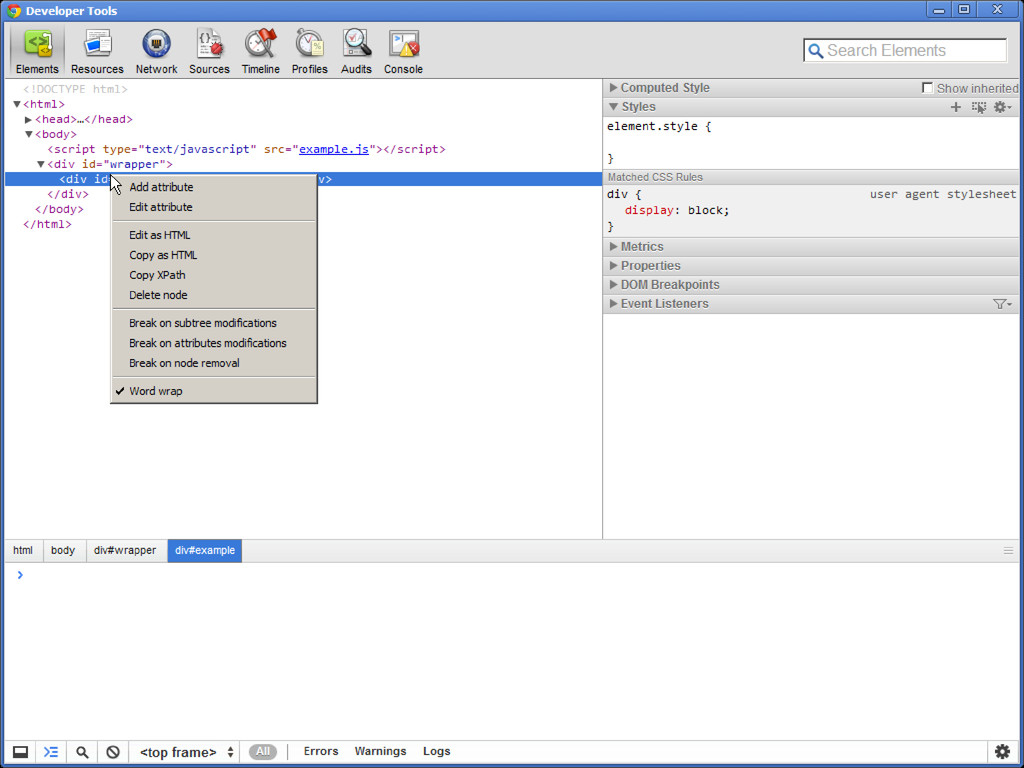Select body in the breadcrumb bar
This screenshot has height=768, width=1024.
(63, 551)
